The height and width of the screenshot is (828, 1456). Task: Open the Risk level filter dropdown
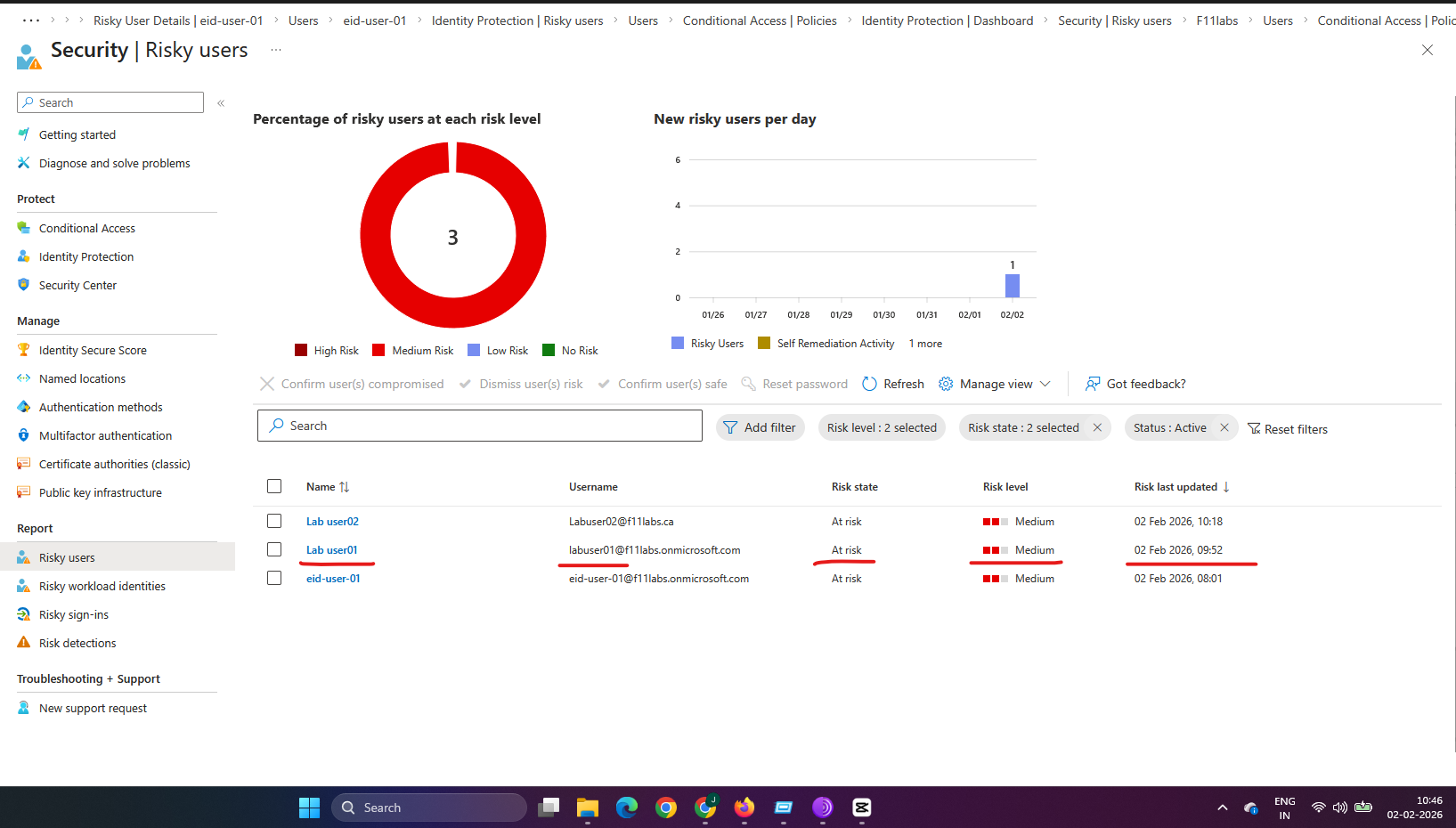click(881, 428)
